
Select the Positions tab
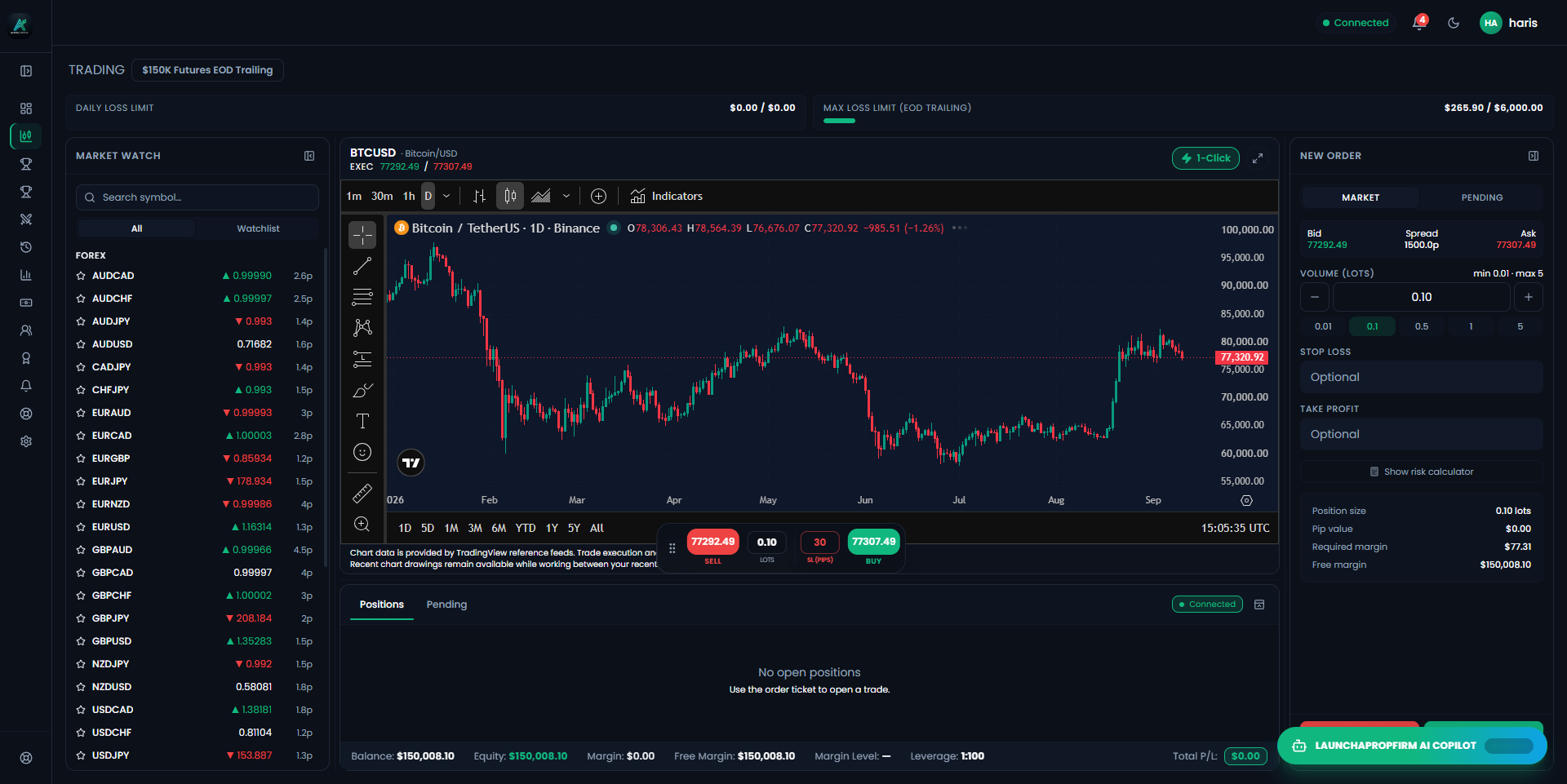(x=381, y=605)
